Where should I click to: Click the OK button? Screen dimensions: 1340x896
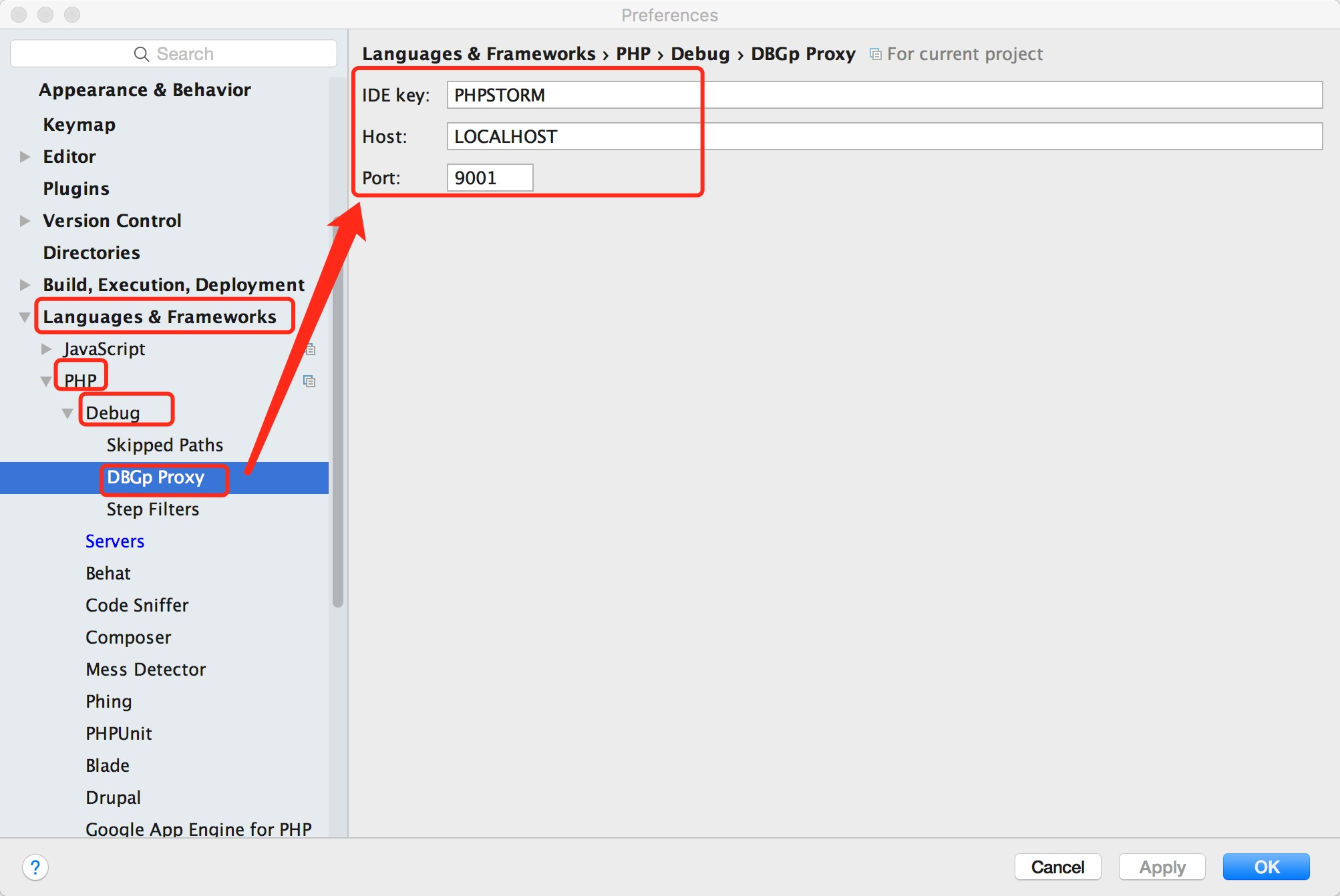[1267, 867]
